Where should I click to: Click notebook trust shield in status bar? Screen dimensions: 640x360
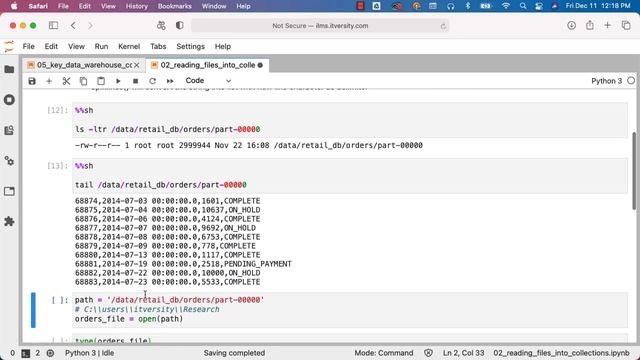point(428,353)
